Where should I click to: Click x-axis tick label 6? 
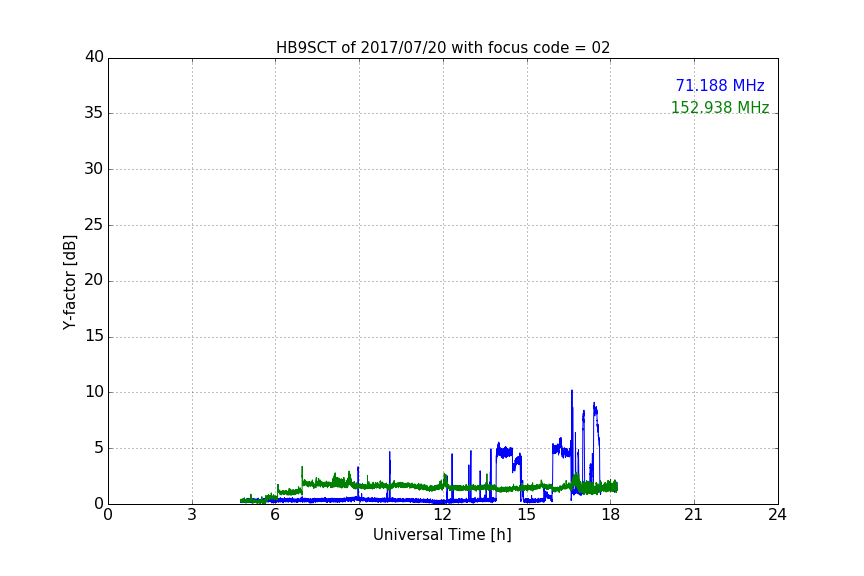point(276,515)
